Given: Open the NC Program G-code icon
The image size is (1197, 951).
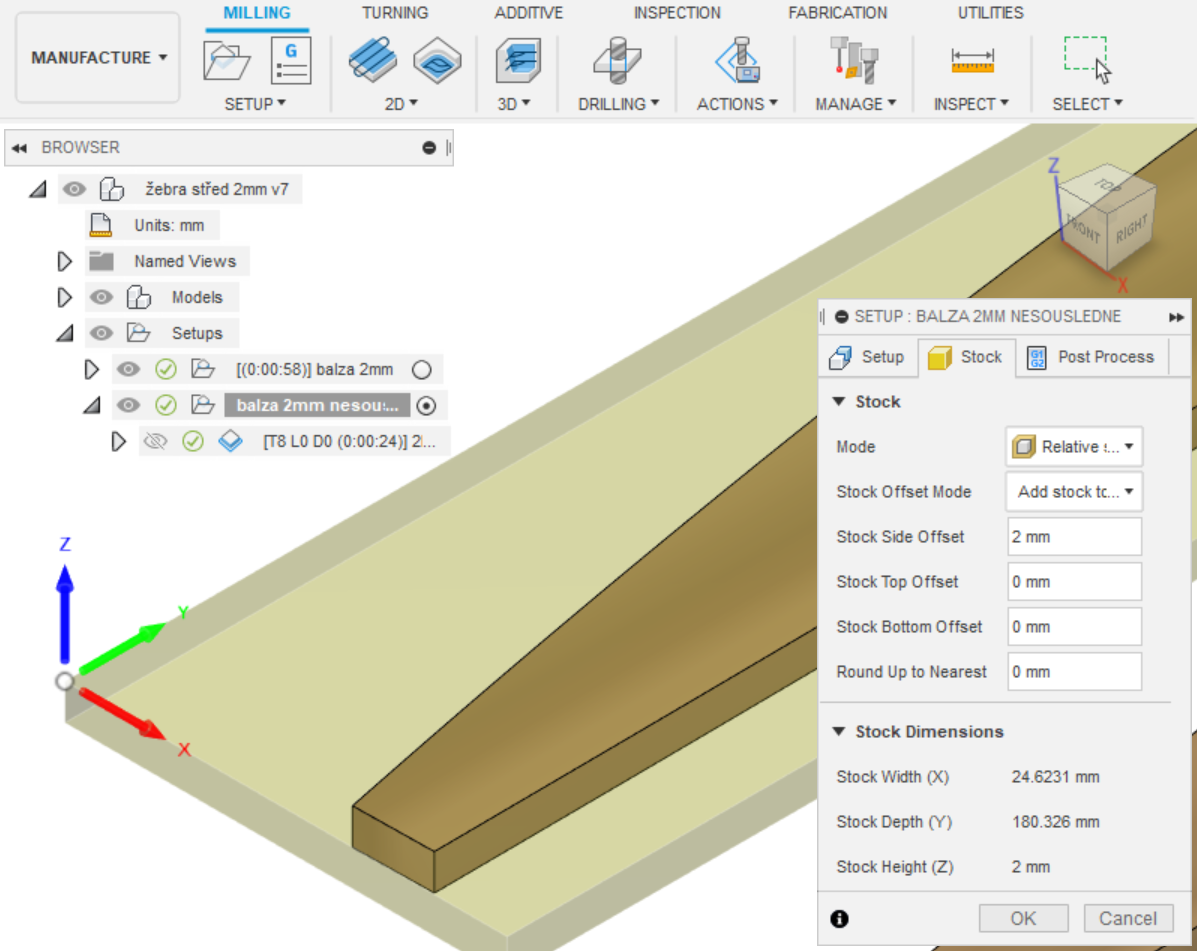Looking at the screenshot, I should pyautogui.click(x=291, y=61).
